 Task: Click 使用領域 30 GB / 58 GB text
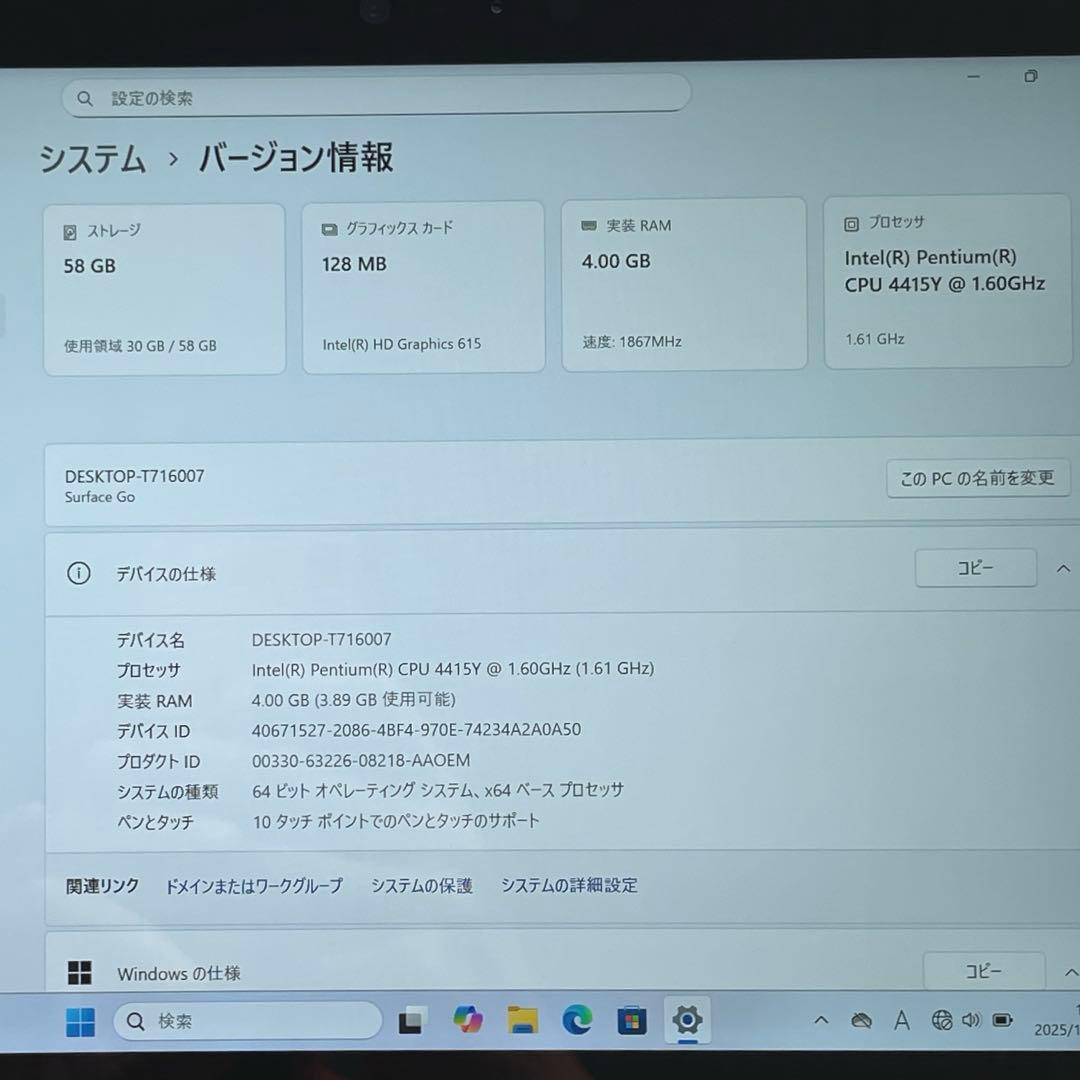(141, 346)
